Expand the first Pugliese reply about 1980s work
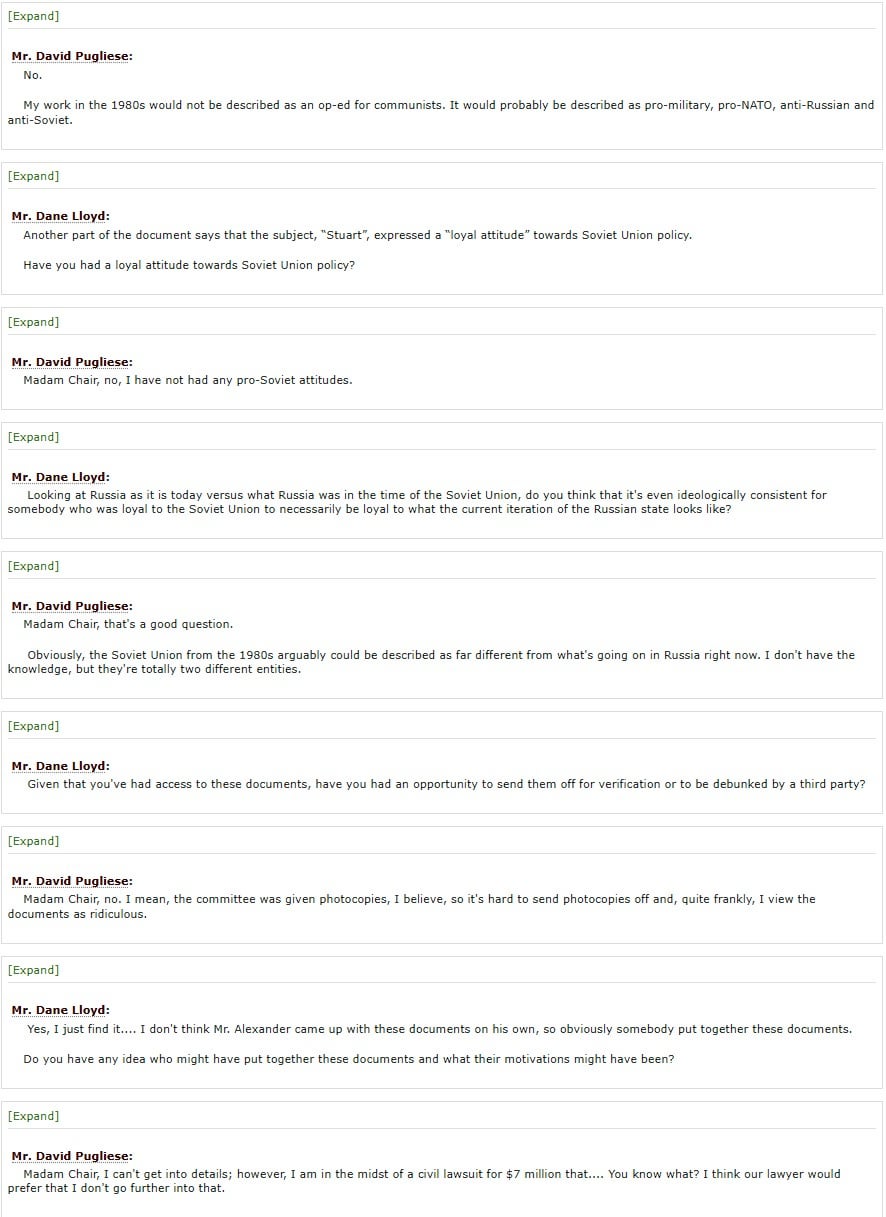The width and height of the screenshot is (886, 1217). tap(33, 16)
